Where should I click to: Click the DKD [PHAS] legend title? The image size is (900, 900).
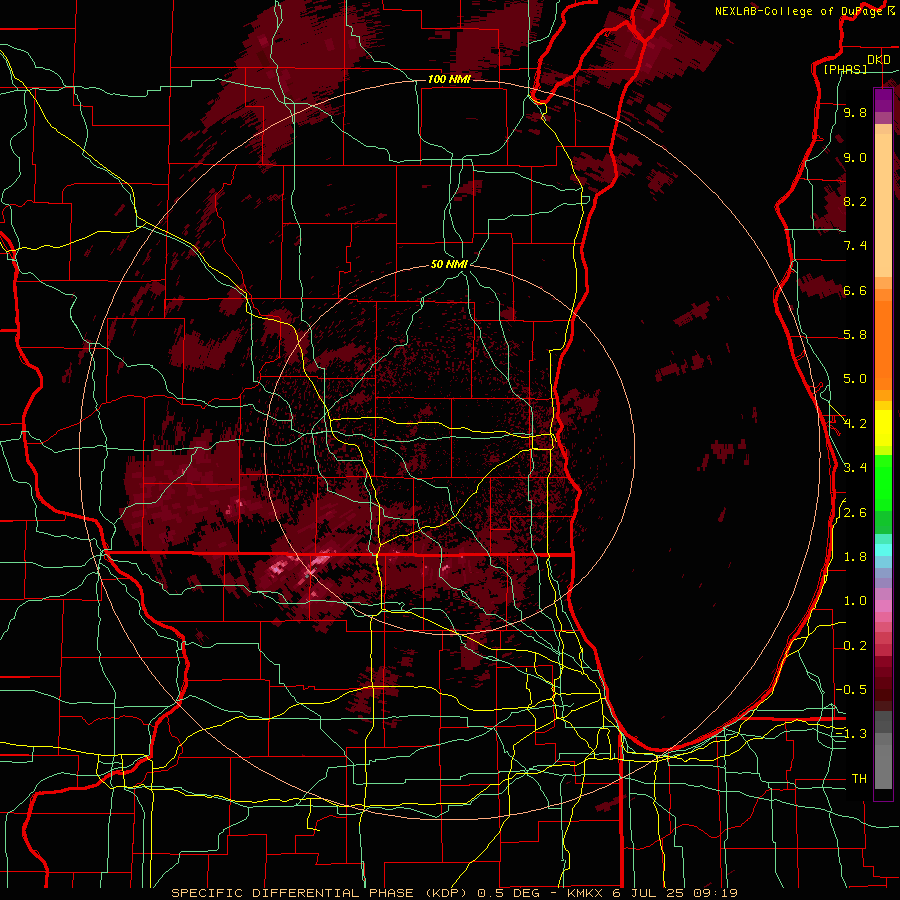point(855,64)
